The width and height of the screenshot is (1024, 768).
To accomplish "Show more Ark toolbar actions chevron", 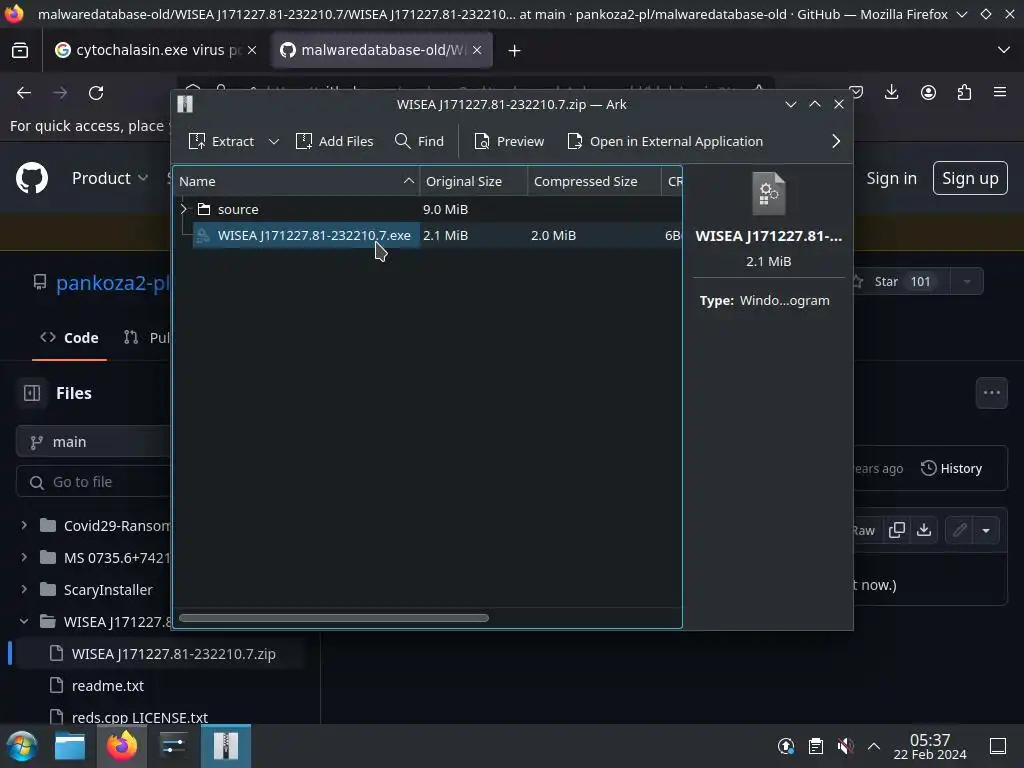I will (x=836, y=141).
